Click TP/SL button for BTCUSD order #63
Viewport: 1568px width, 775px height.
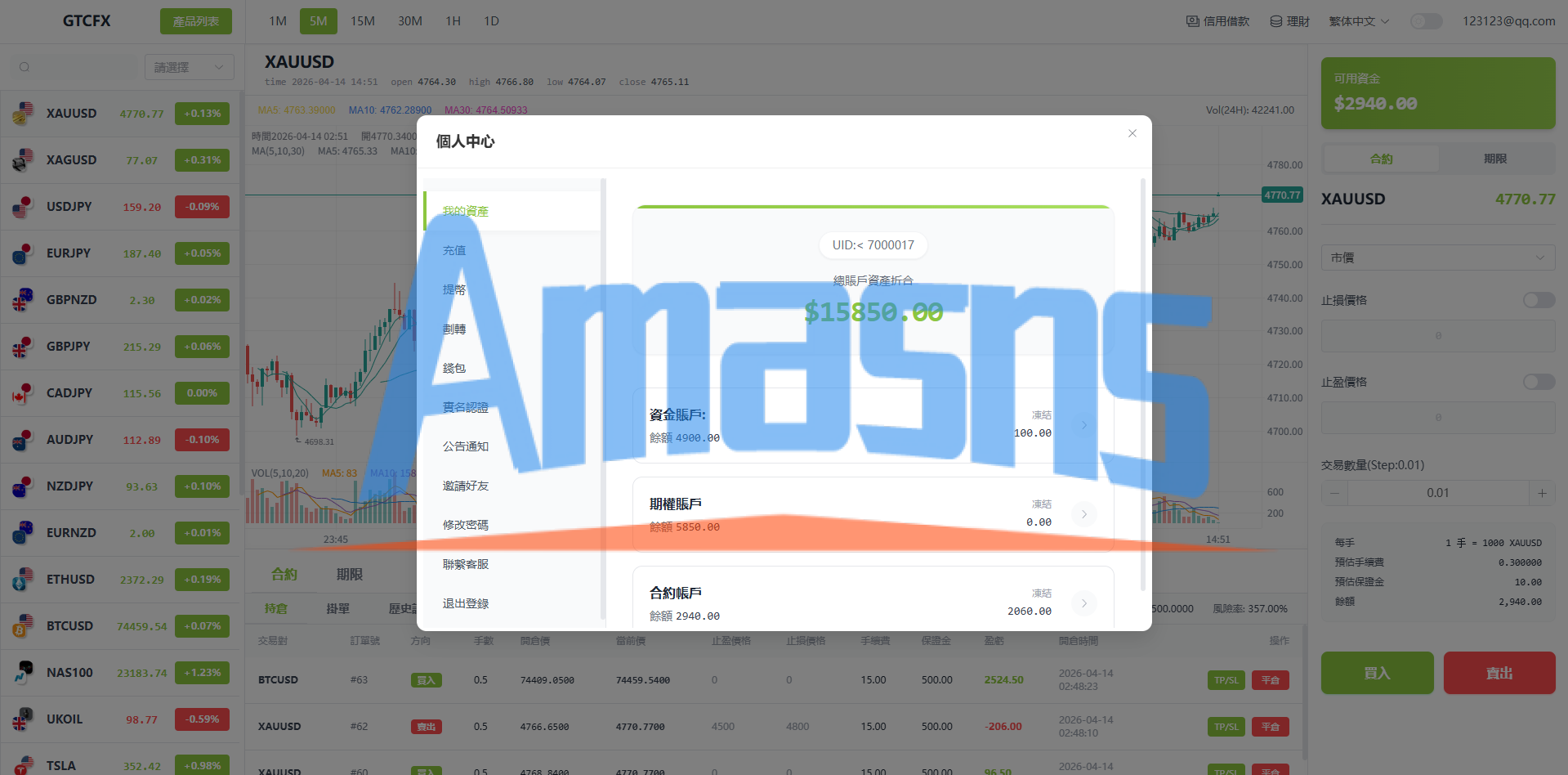(1226, 680)
